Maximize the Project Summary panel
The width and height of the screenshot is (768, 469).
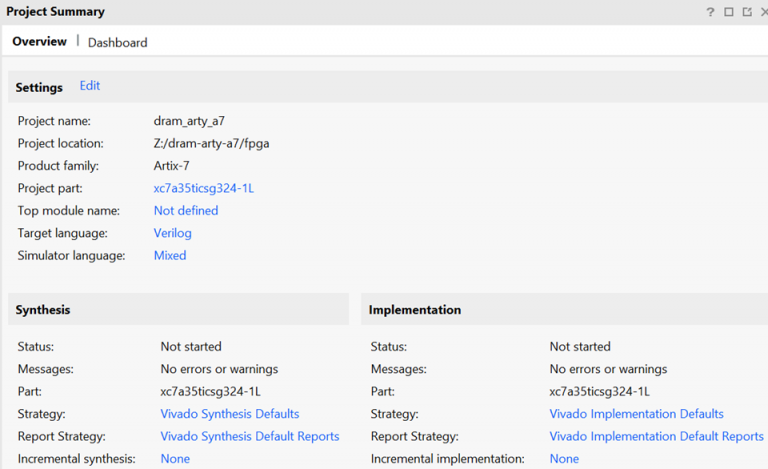click(x=729, y=12)
